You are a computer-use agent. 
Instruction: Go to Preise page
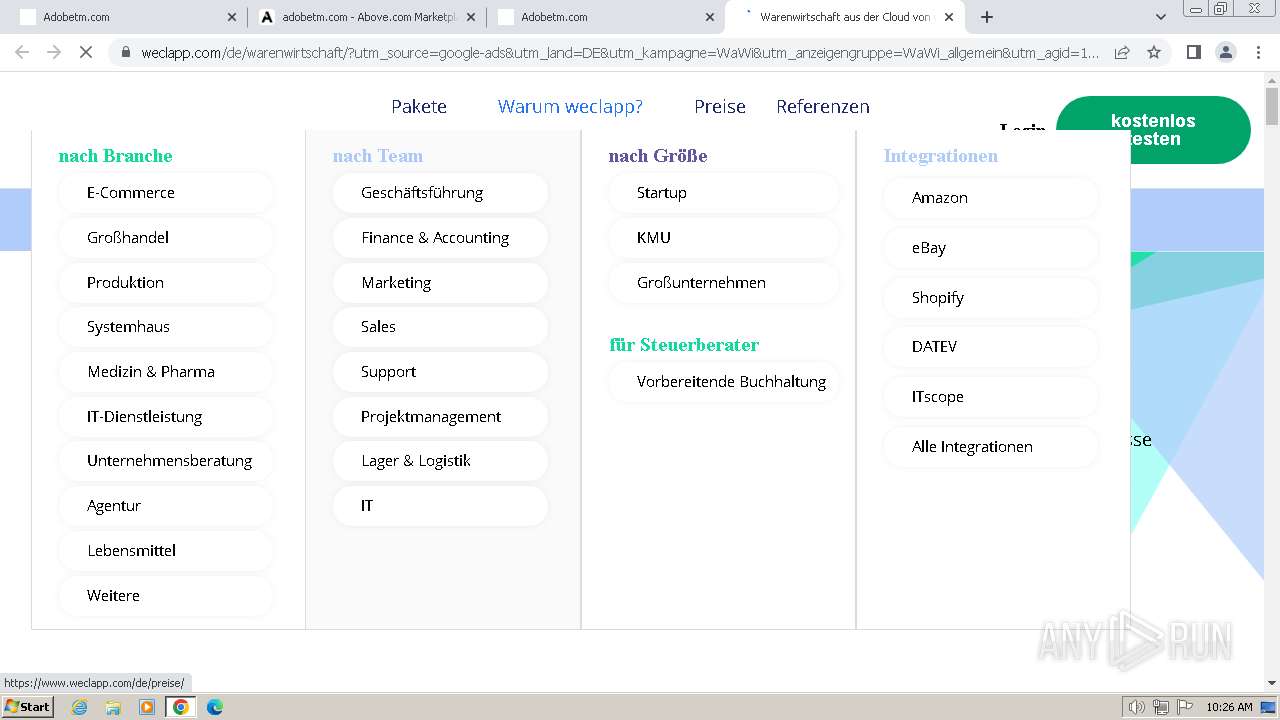[720, 107]
